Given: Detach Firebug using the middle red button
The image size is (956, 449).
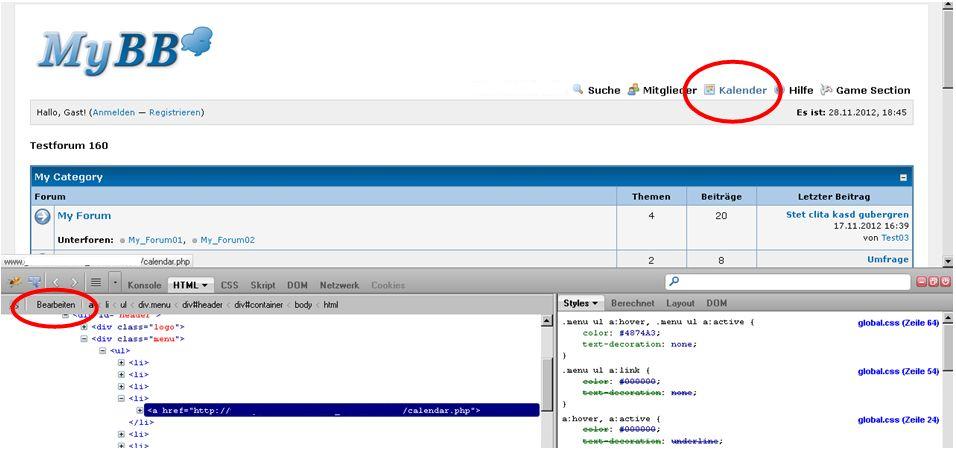Looking at the screenshot, I should click(933, 282).
